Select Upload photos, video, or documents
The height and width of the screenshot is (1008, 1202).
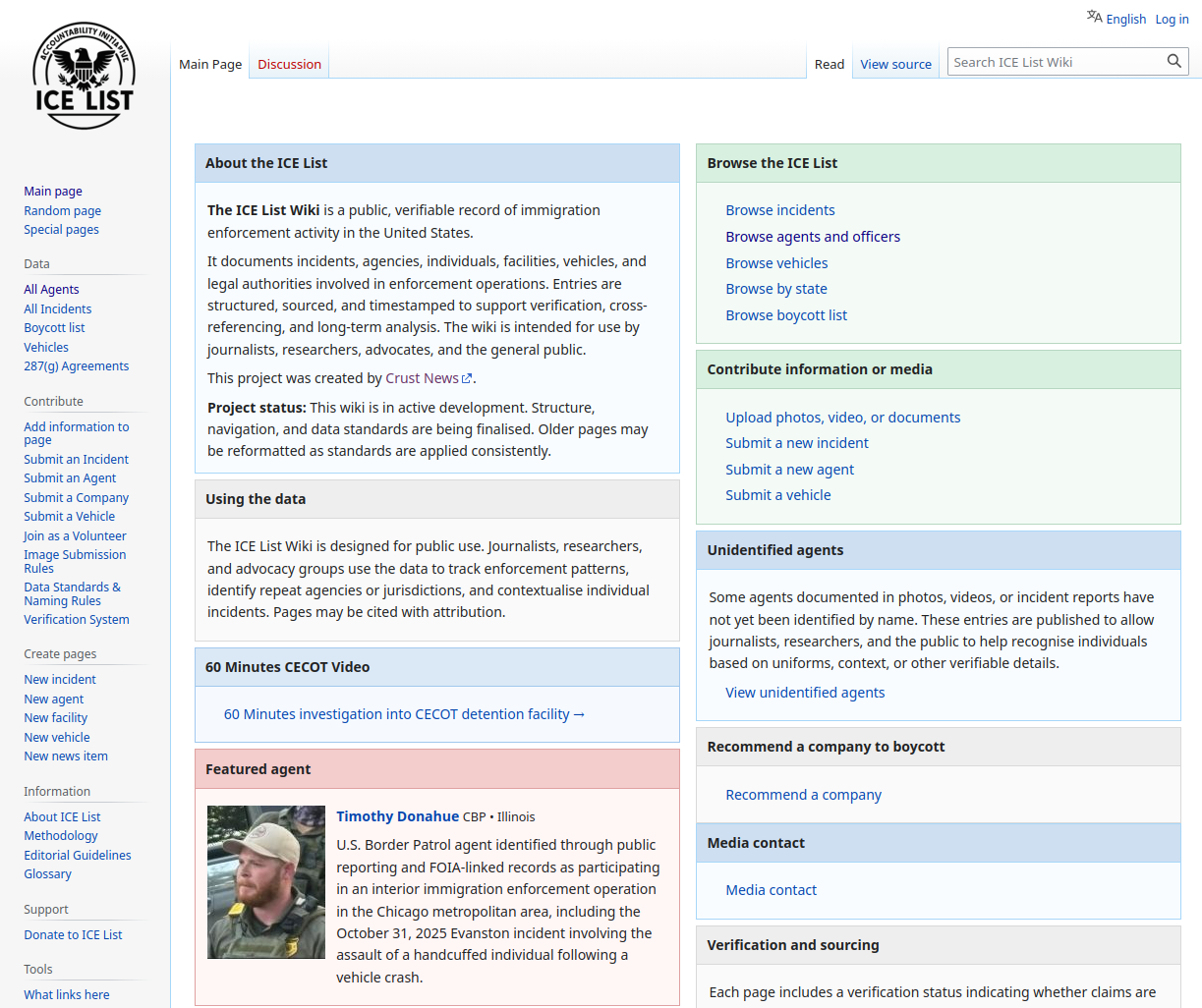[842, 418]
